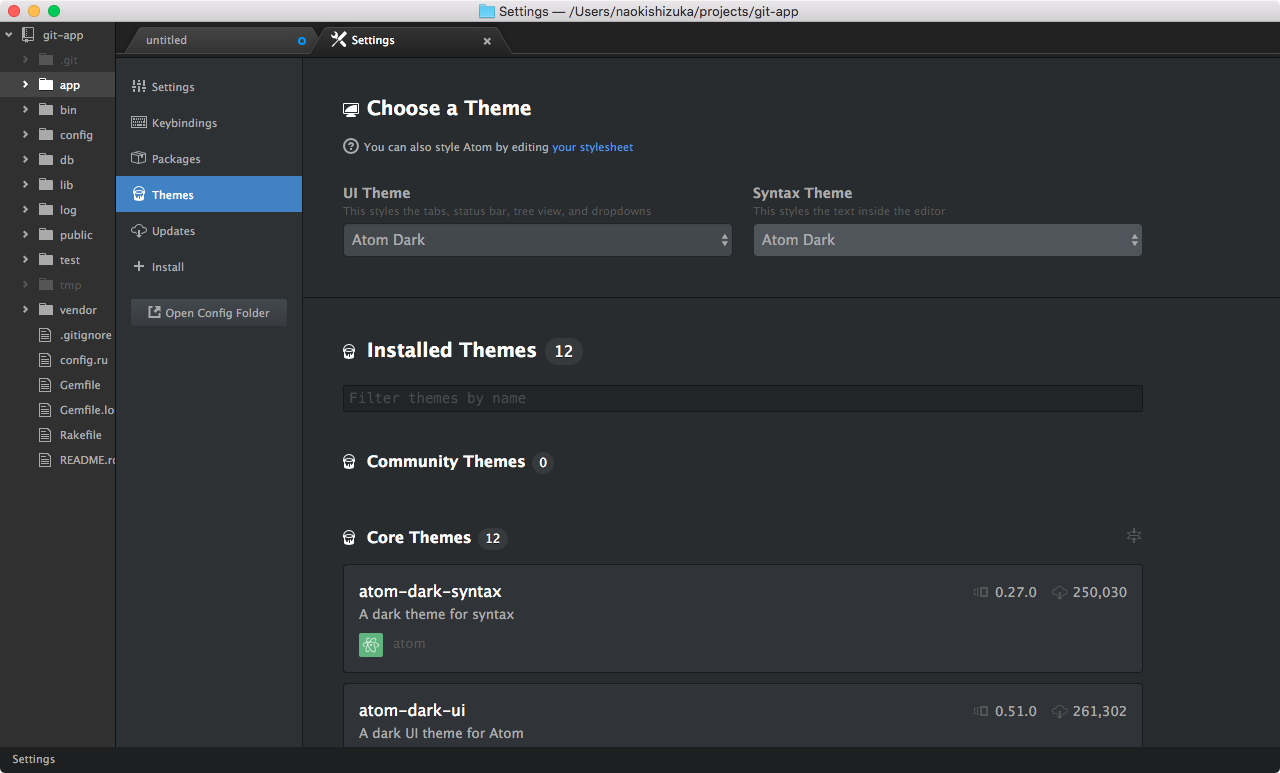Select the log folder in tree
Screen dimensions: 1280x773
tap(58, 210)
